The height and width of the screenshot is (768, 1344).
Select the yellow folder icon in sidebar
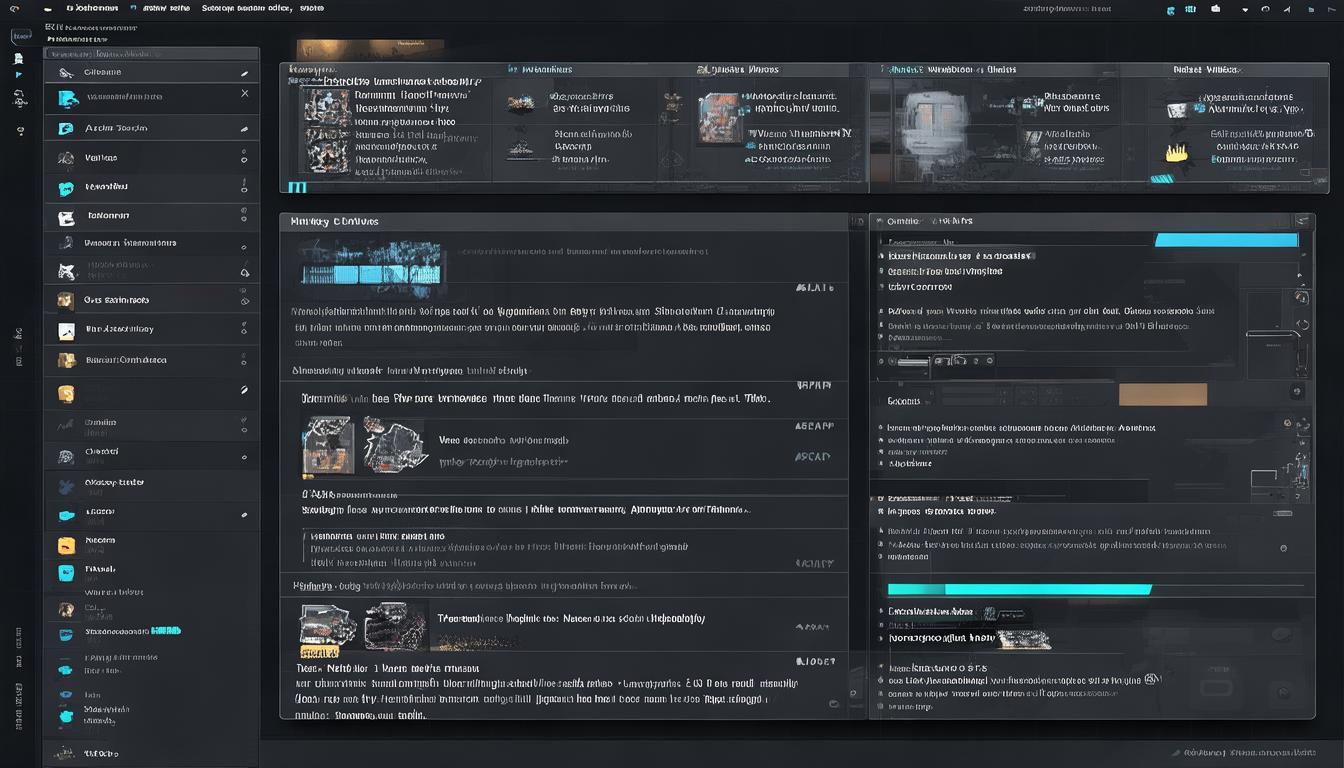pyautogui.click(x=66, y=546)
